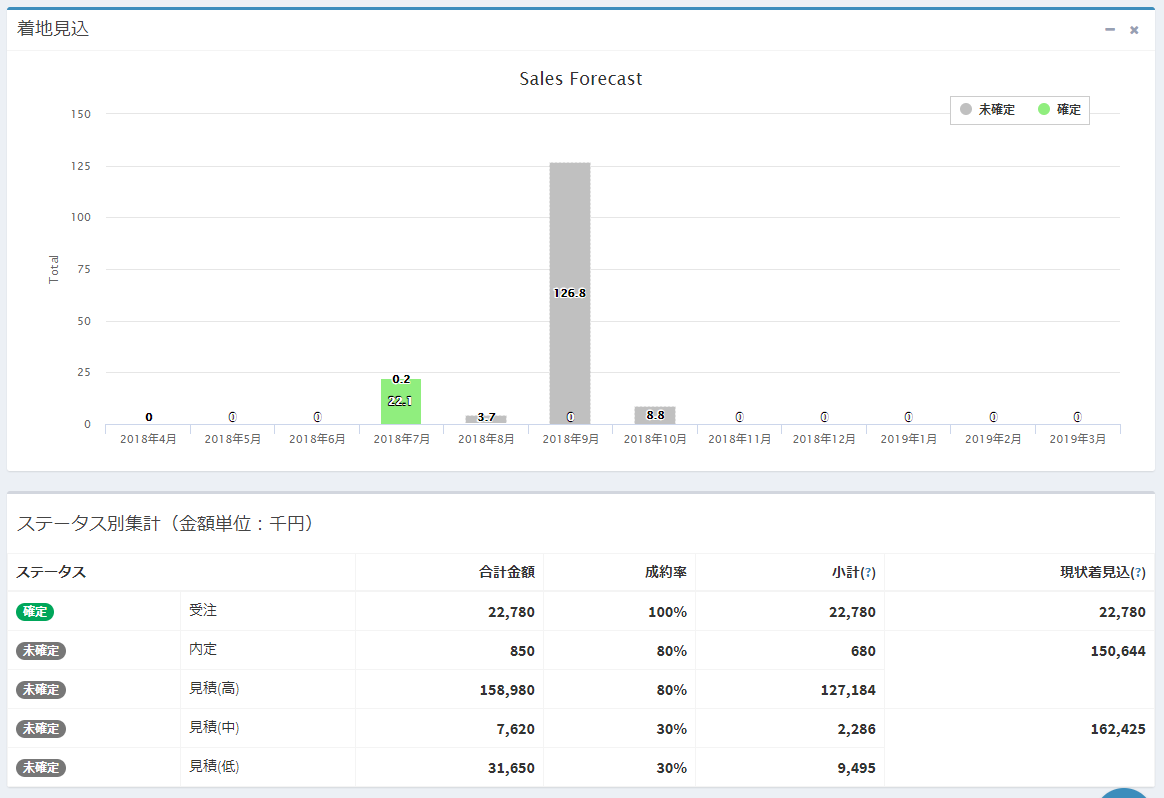Viewport: 1164px width, 798px height.
Task: Click the 75 value on the Y axis
Action: 84,269
